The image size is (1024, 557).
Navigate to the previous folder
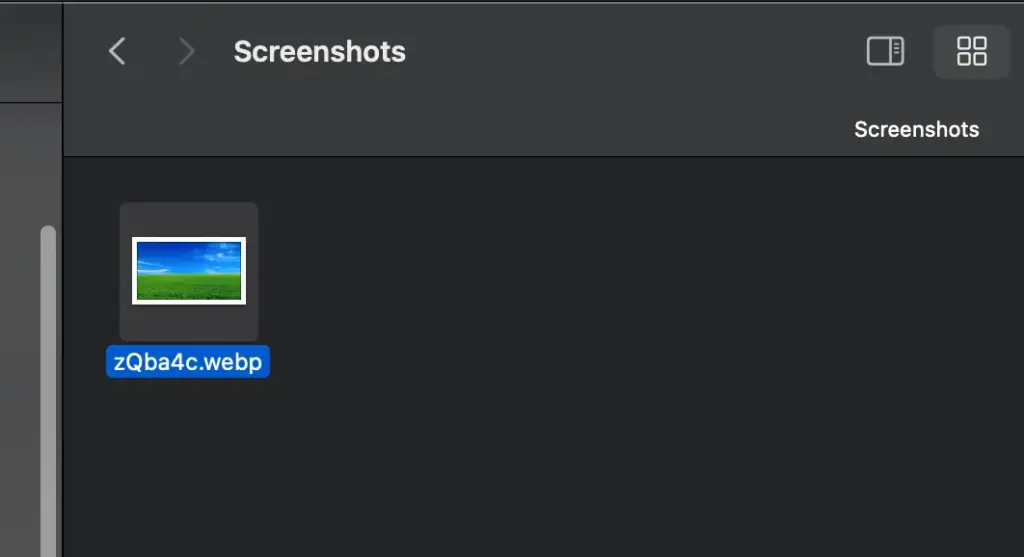[117, 51]
